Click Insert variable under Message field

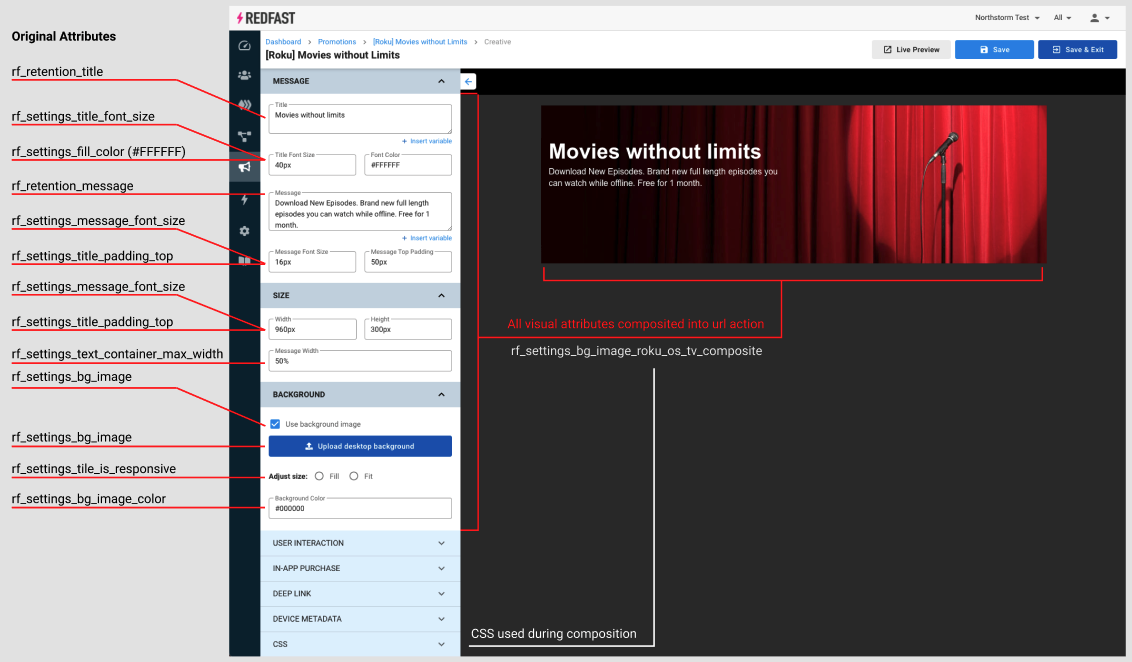427,238
